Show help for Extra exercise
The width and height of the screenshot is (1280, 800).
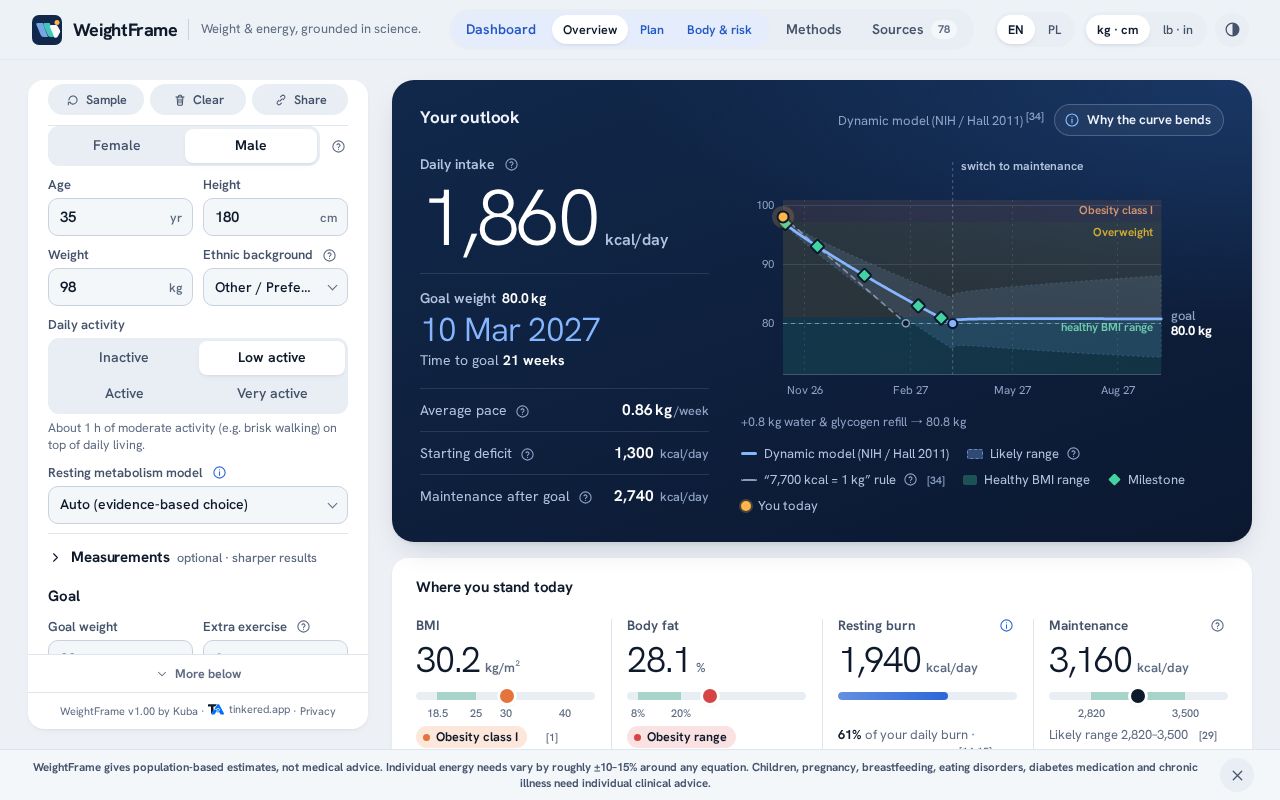(x=303, y=627)
